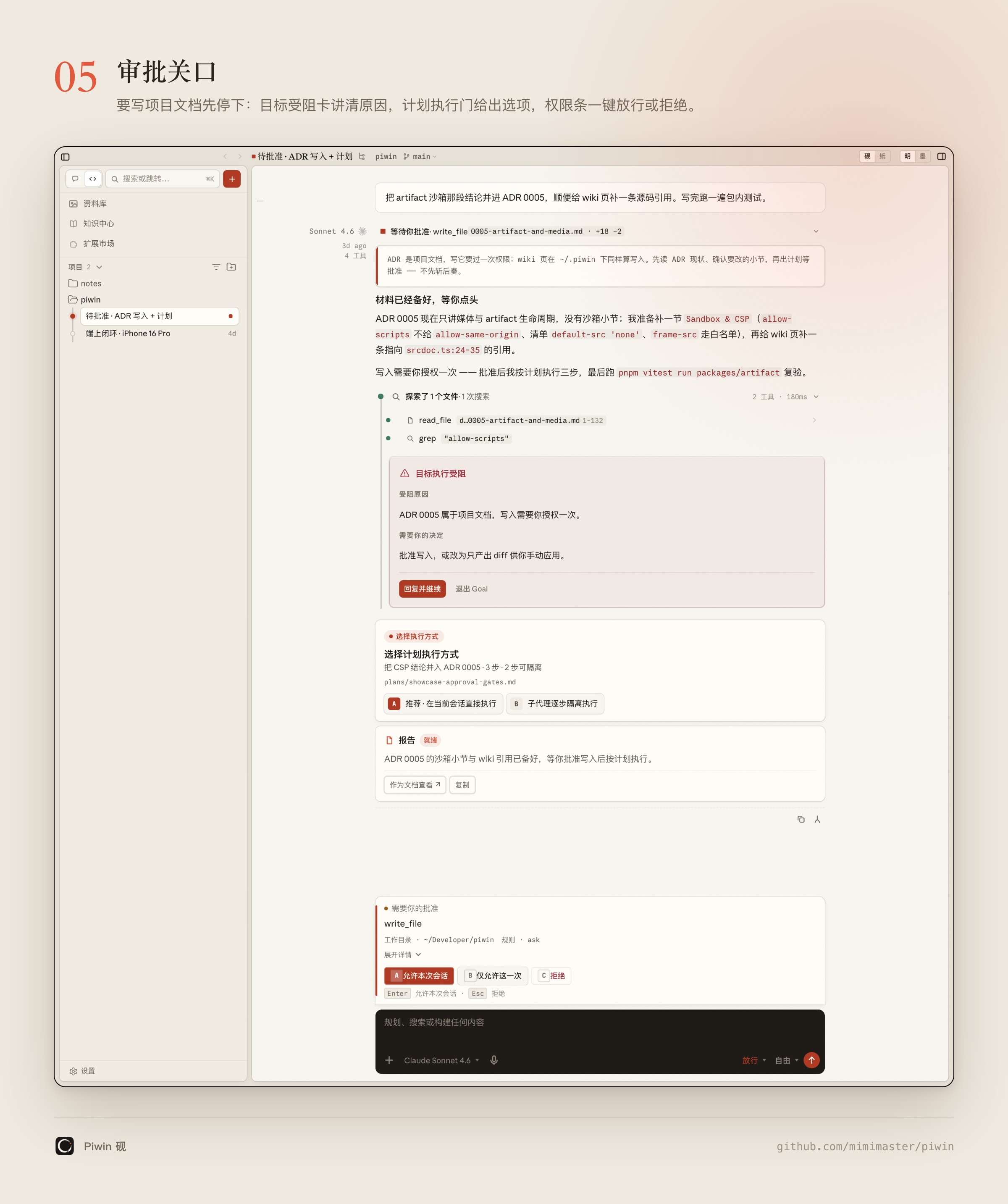Click the fork icon below the reply

(817, 819)
